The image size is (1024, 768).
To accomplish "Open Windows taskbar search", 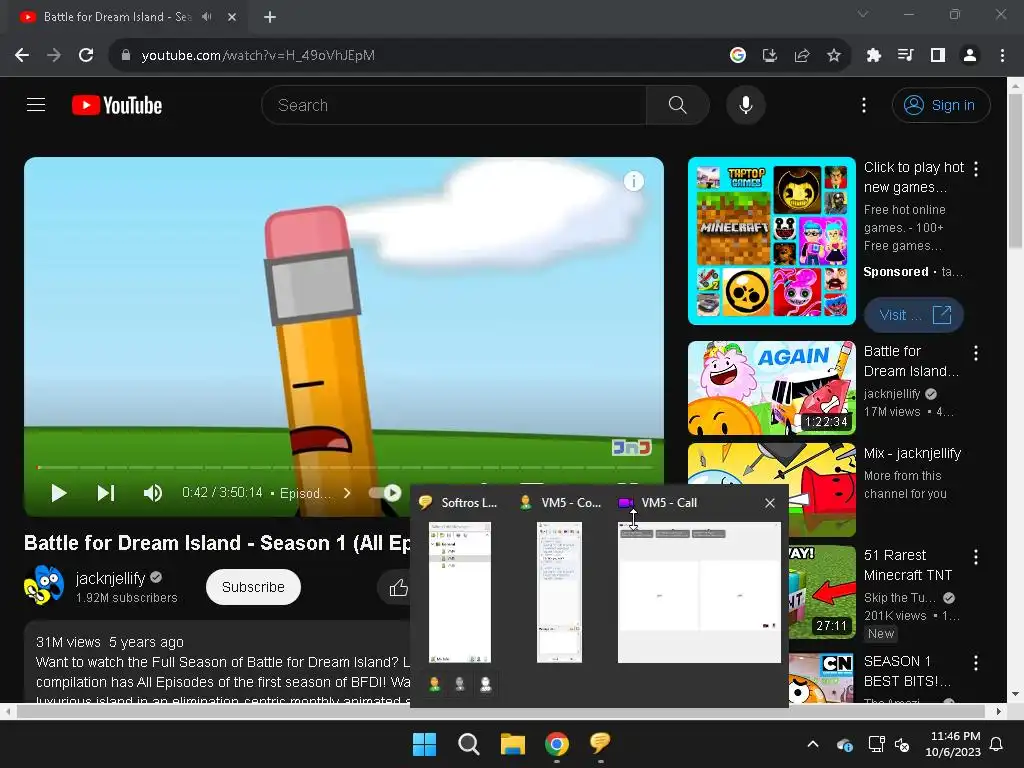I will coord(468,744).
